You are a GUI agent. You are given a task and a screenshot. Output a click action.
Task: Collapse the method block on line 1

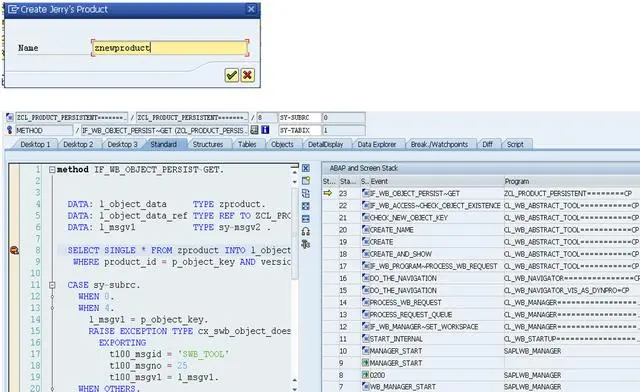[52, 169]
